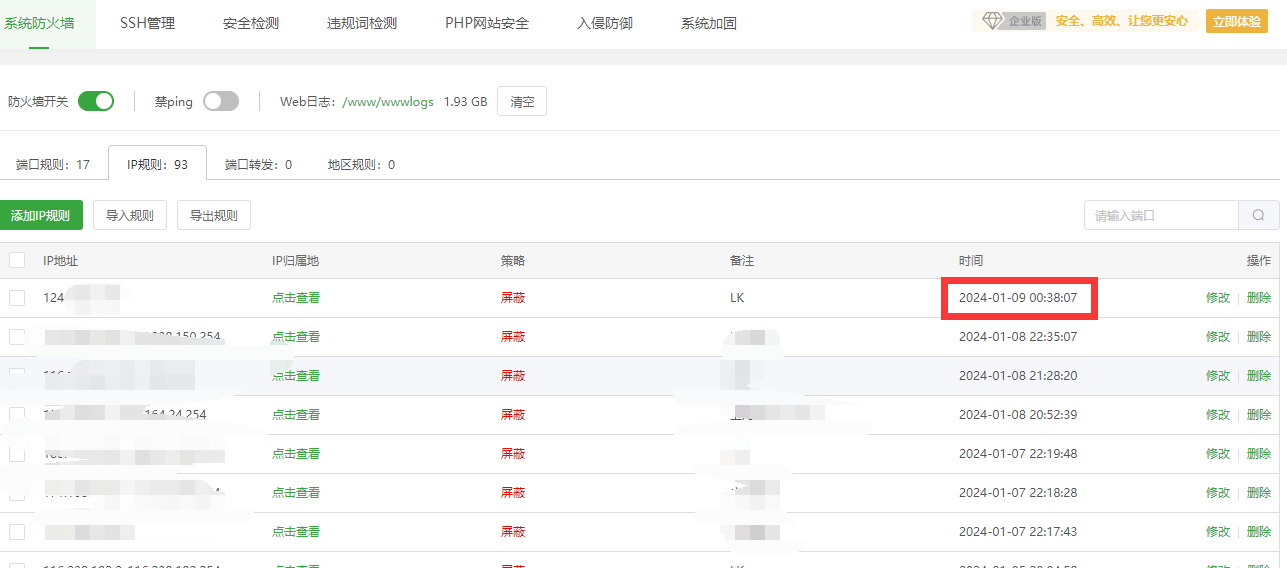Click 修改 in the 2024-01-07 22:19:48 row
This screenshot has width=1287, height=568.
point(1218,454)
